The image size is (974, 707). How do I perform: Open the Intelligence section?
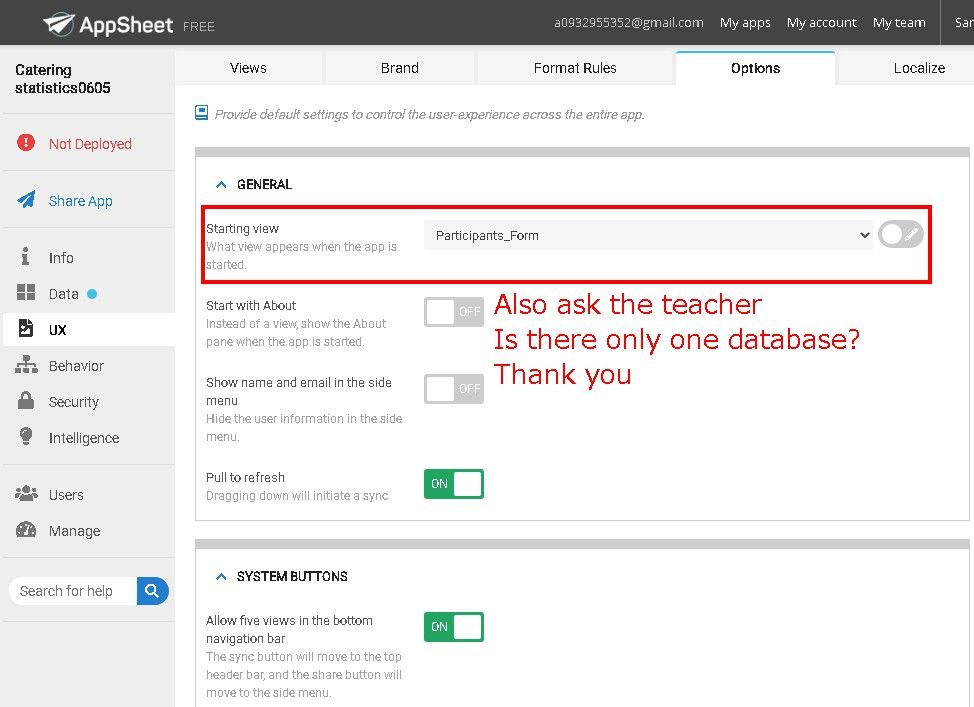pos(84,438)
